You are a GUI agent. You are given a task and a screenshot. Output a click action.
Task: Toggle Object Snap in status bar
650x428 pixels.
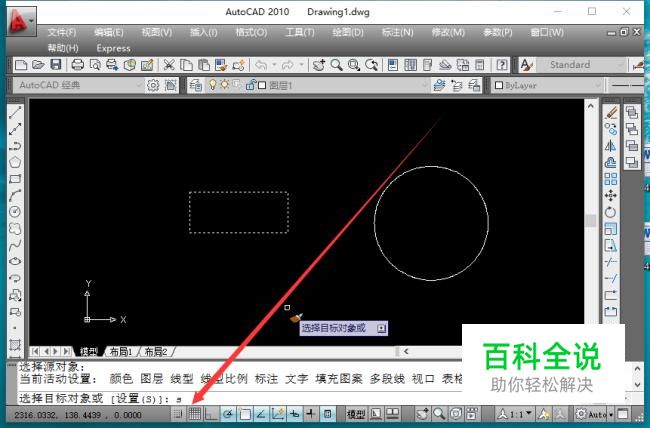pos(245,413)
